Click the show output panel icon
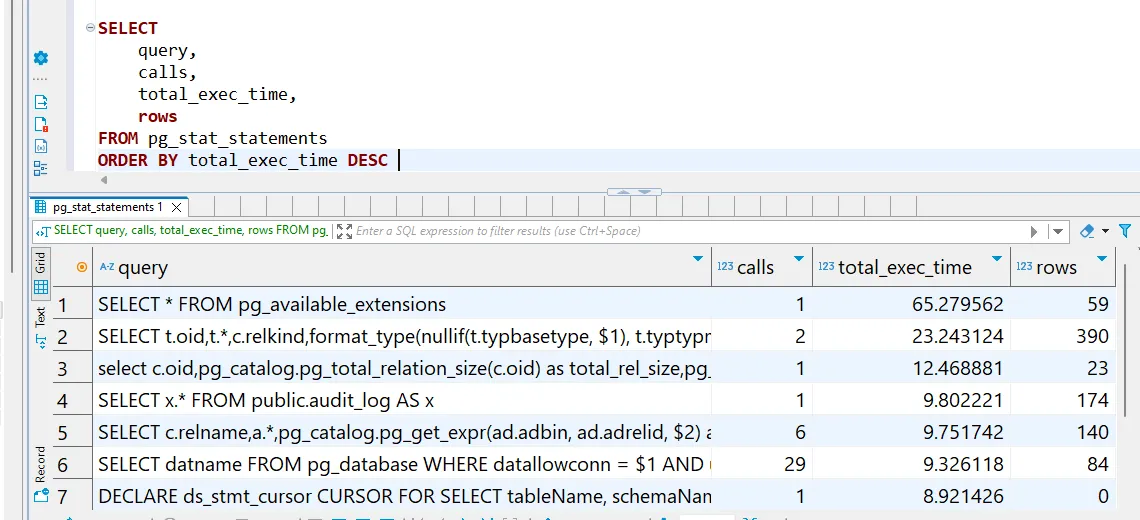The width and height of the screenshot is (1140, 520). (x=41, y=102)
